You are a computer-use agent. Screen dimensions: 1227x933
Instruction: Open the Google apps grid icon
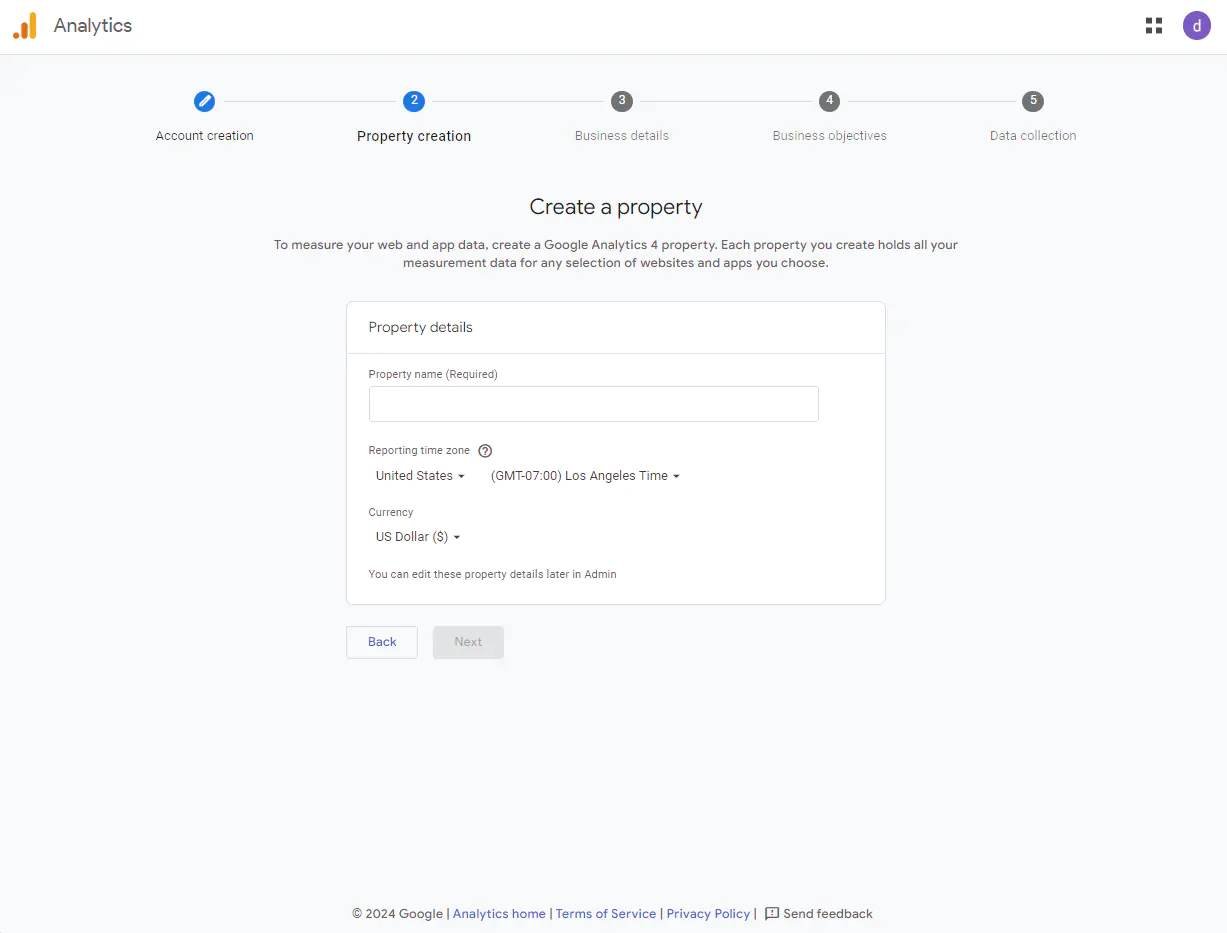point(1154,26)
